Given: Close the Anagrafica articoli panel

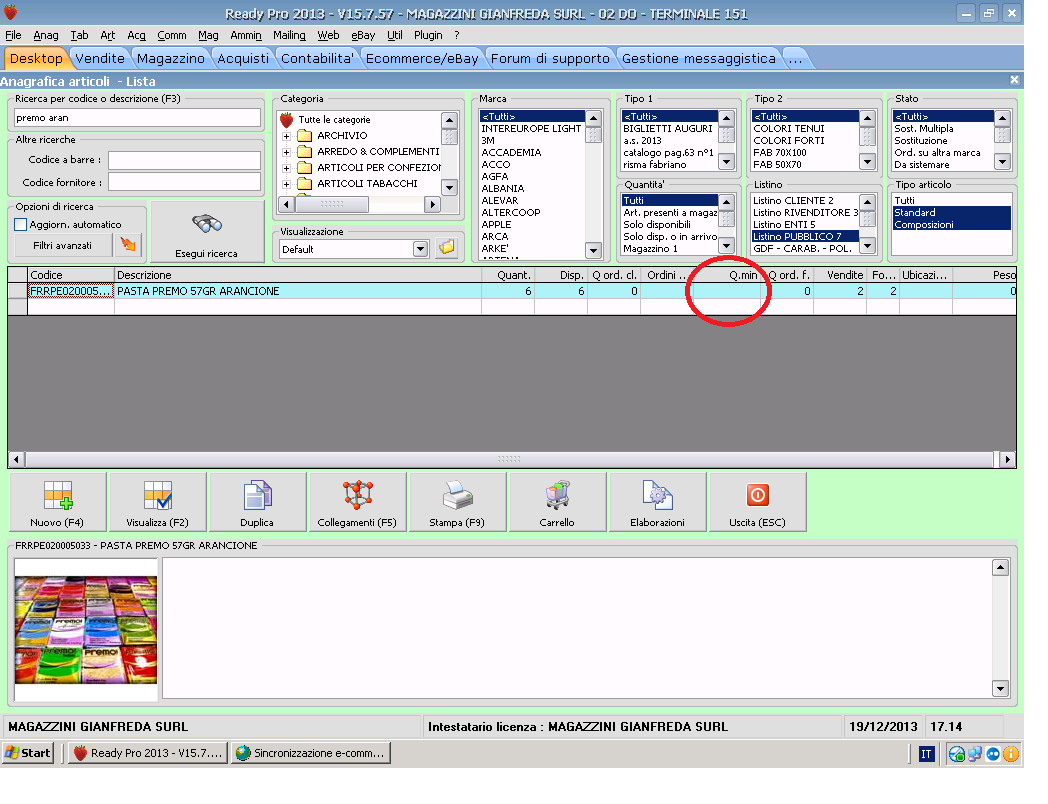Looking at the screenshot, I should coord(1014,80).
